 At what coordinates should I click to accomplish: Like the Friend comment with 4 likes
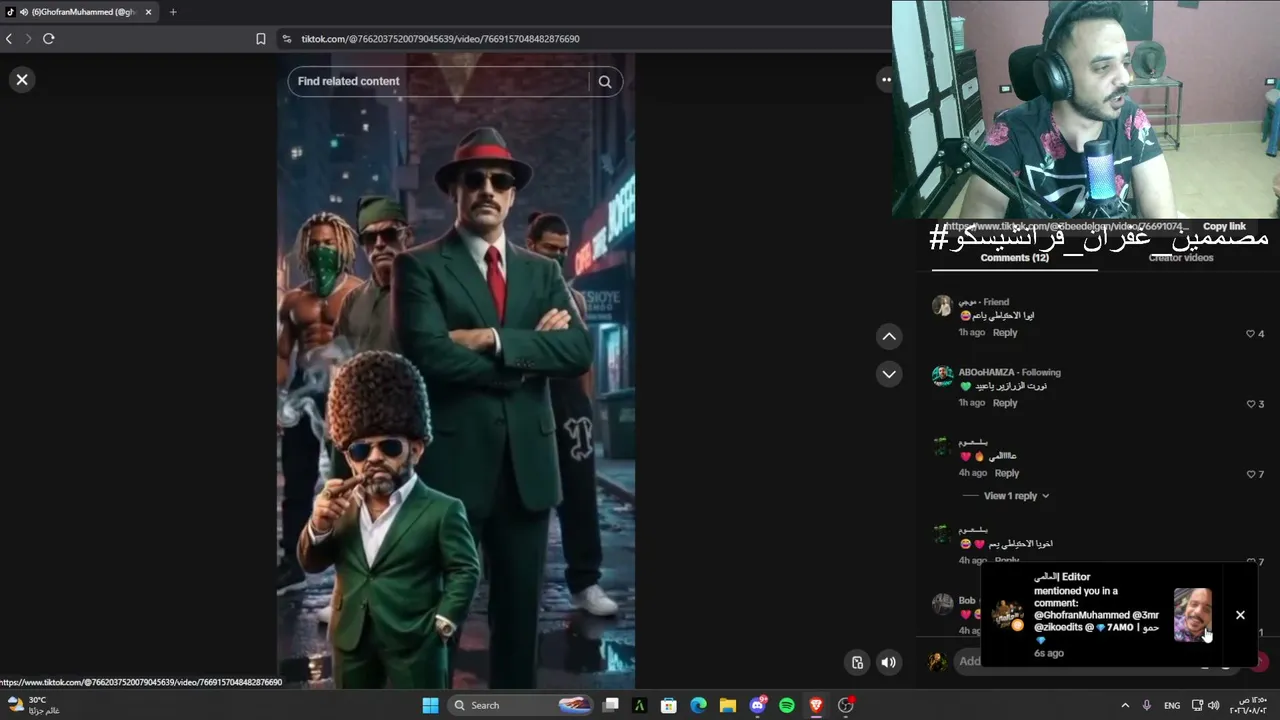pos(1250,334)
